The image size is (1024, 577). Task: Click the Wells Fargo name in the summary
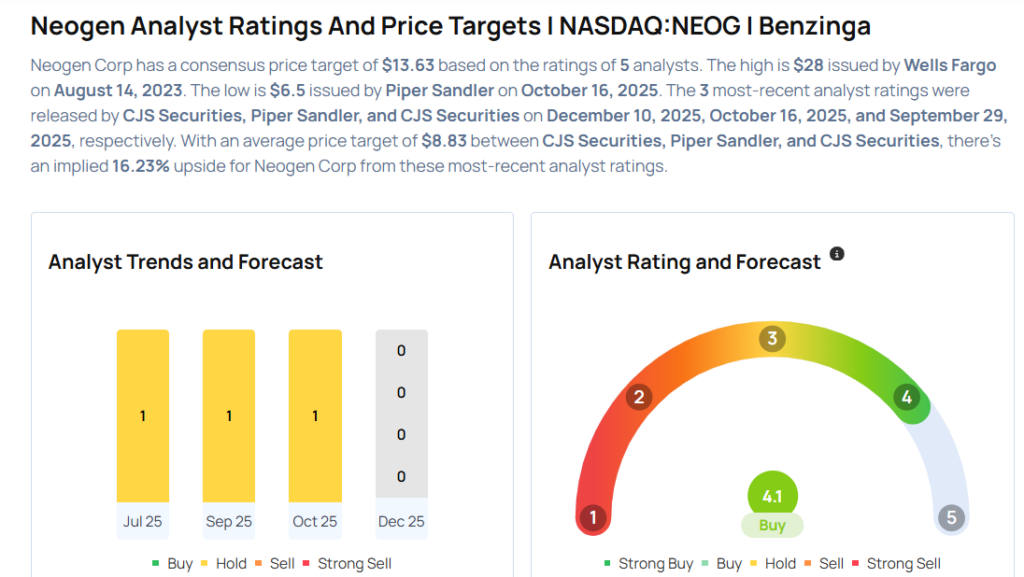pos(950,66)
